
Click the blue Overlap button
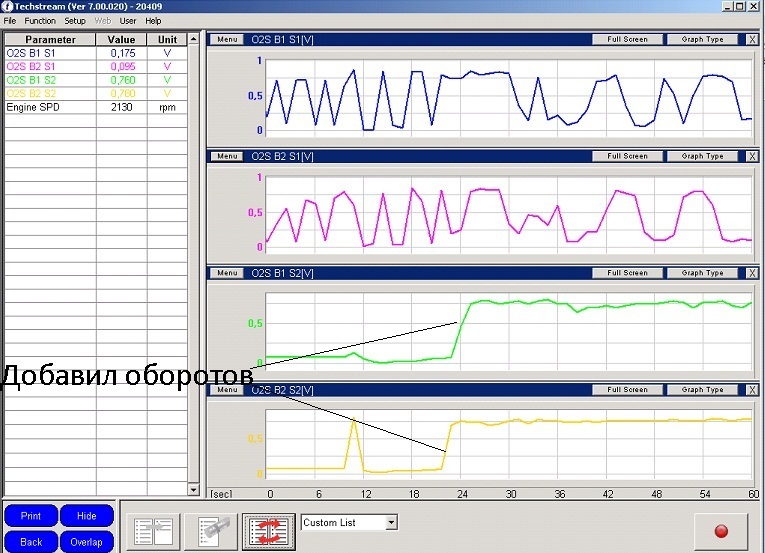(87, 542)
